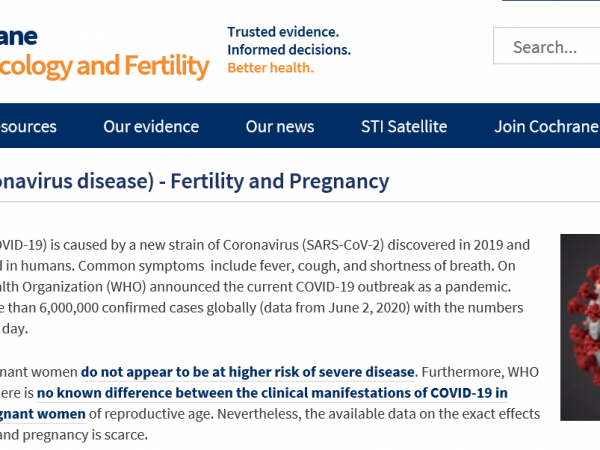Open the Join Cochrane menu
This screenshot has height=450, width=600.
coord(546,127)
